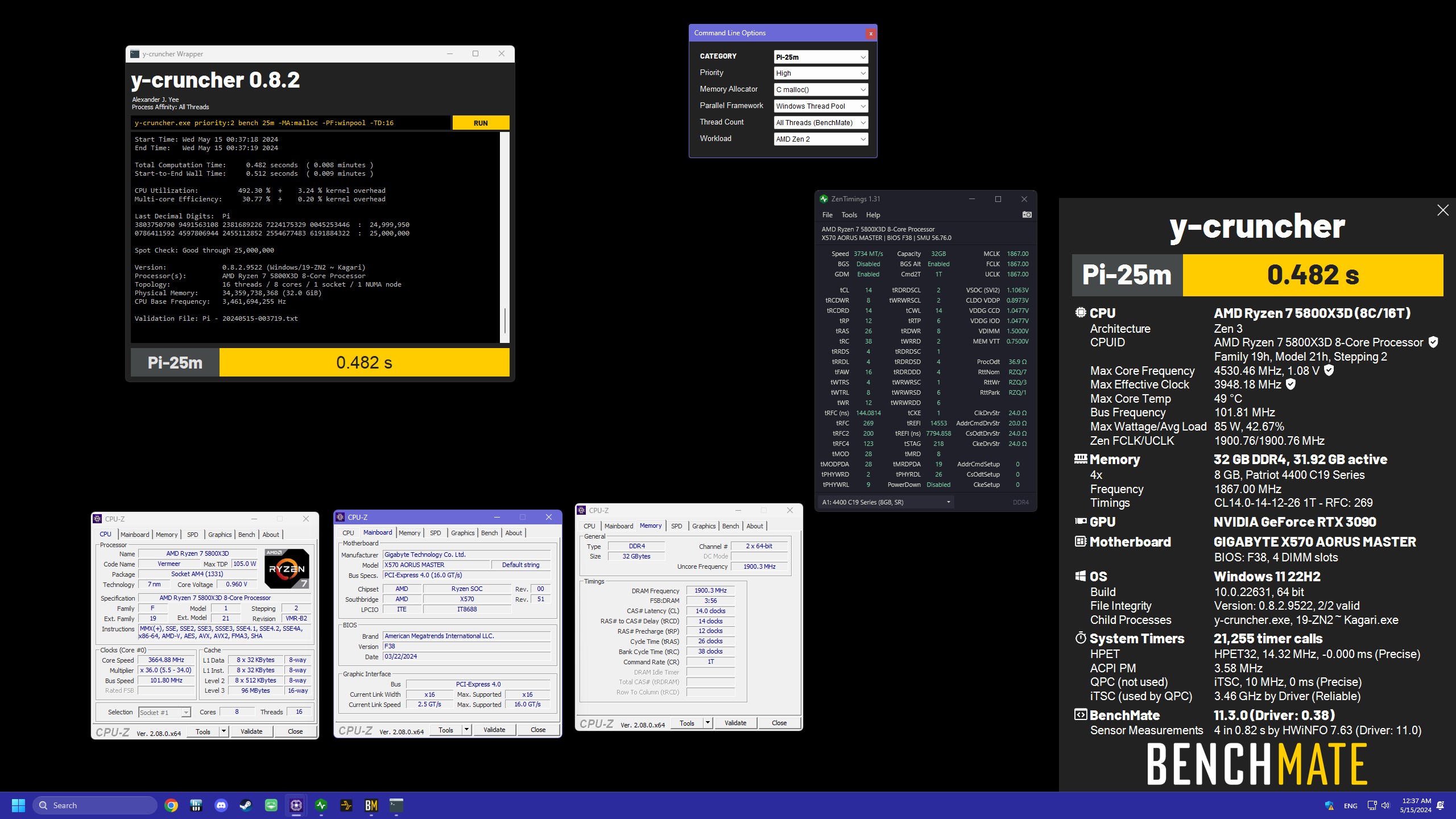Click the ENG language indicator

click(x=1350, y=806)
